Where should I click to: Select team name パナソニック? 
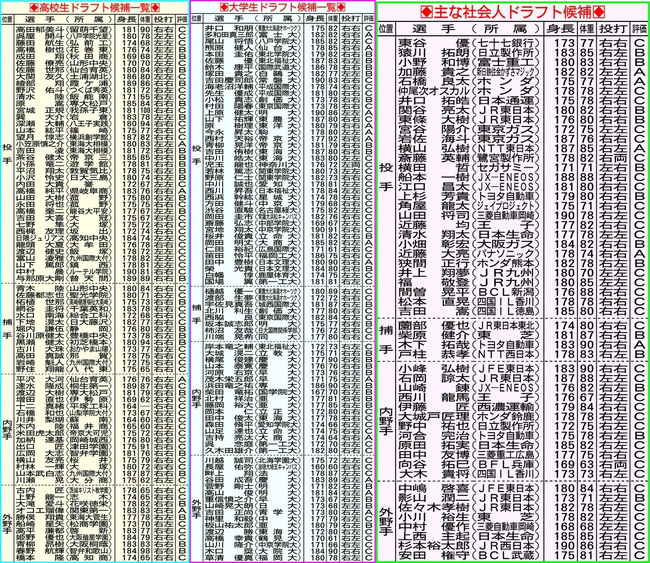(506, 254)
